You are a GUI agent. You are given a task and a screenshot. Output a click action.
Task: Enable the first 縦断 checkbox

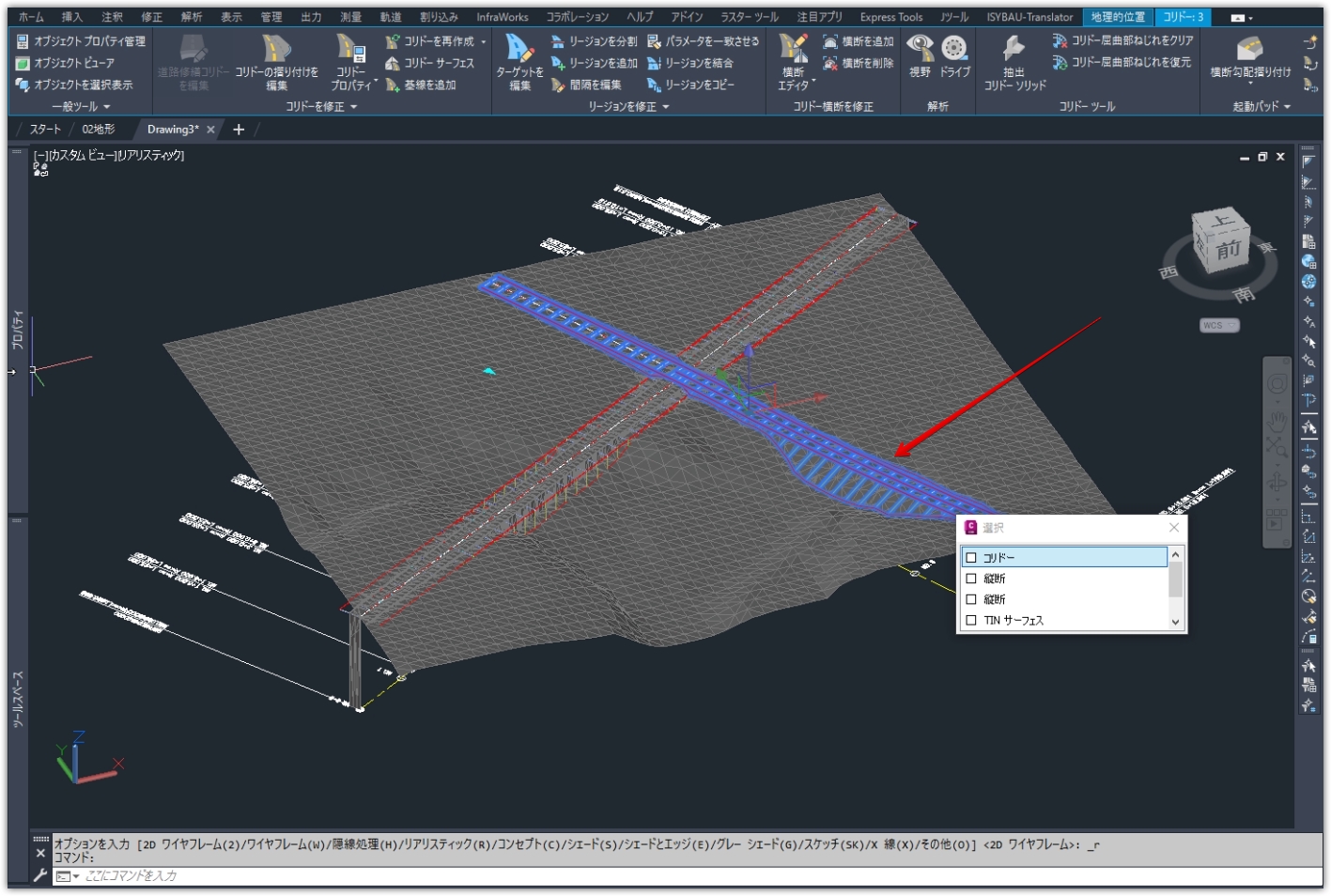pos(970,579)
